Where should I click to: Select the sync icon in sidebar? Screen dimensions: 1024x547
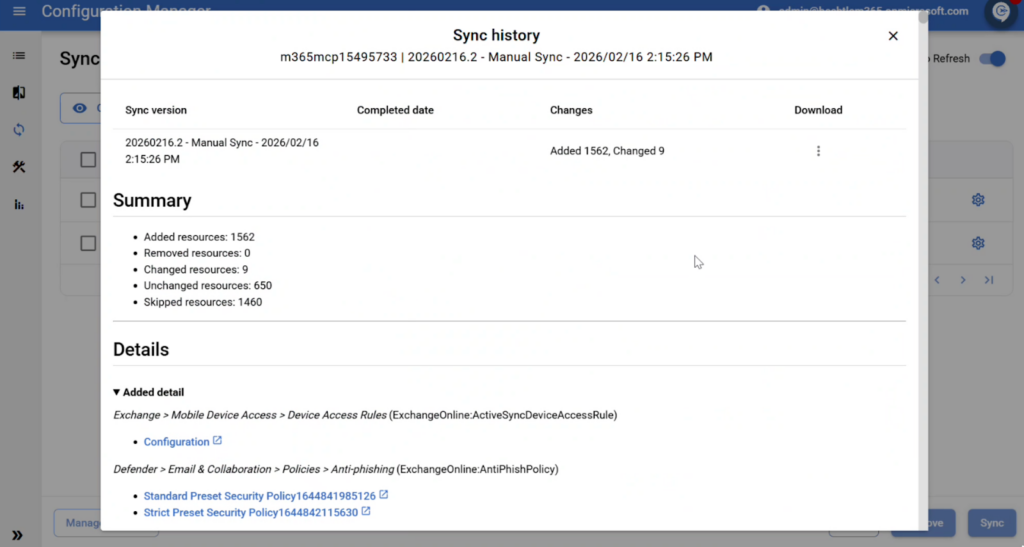coord(19,130)
